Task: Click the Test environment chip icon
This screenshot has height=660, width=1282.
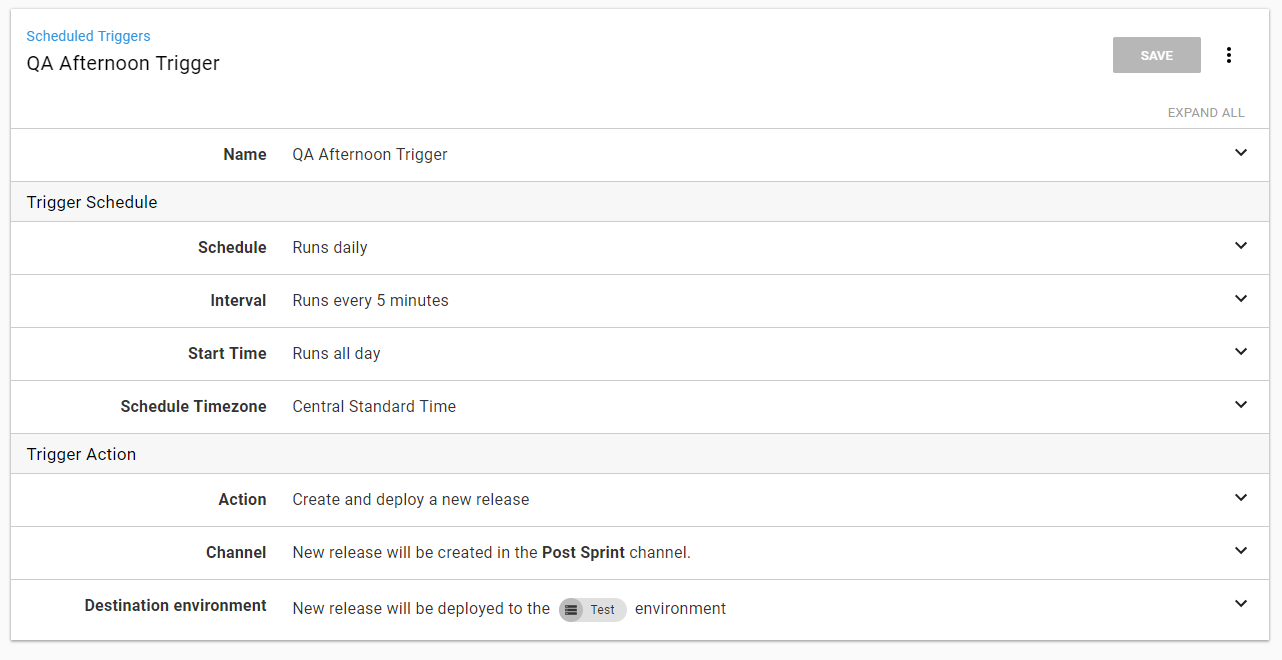Action: pyautogui.click(x=570, y=610)
